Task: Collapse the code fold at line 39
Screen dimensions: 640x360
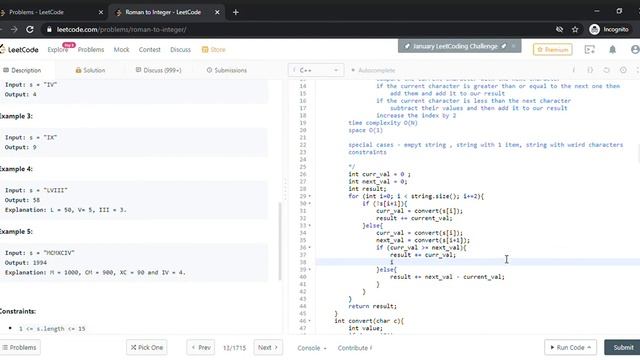Action: (310, 270)
